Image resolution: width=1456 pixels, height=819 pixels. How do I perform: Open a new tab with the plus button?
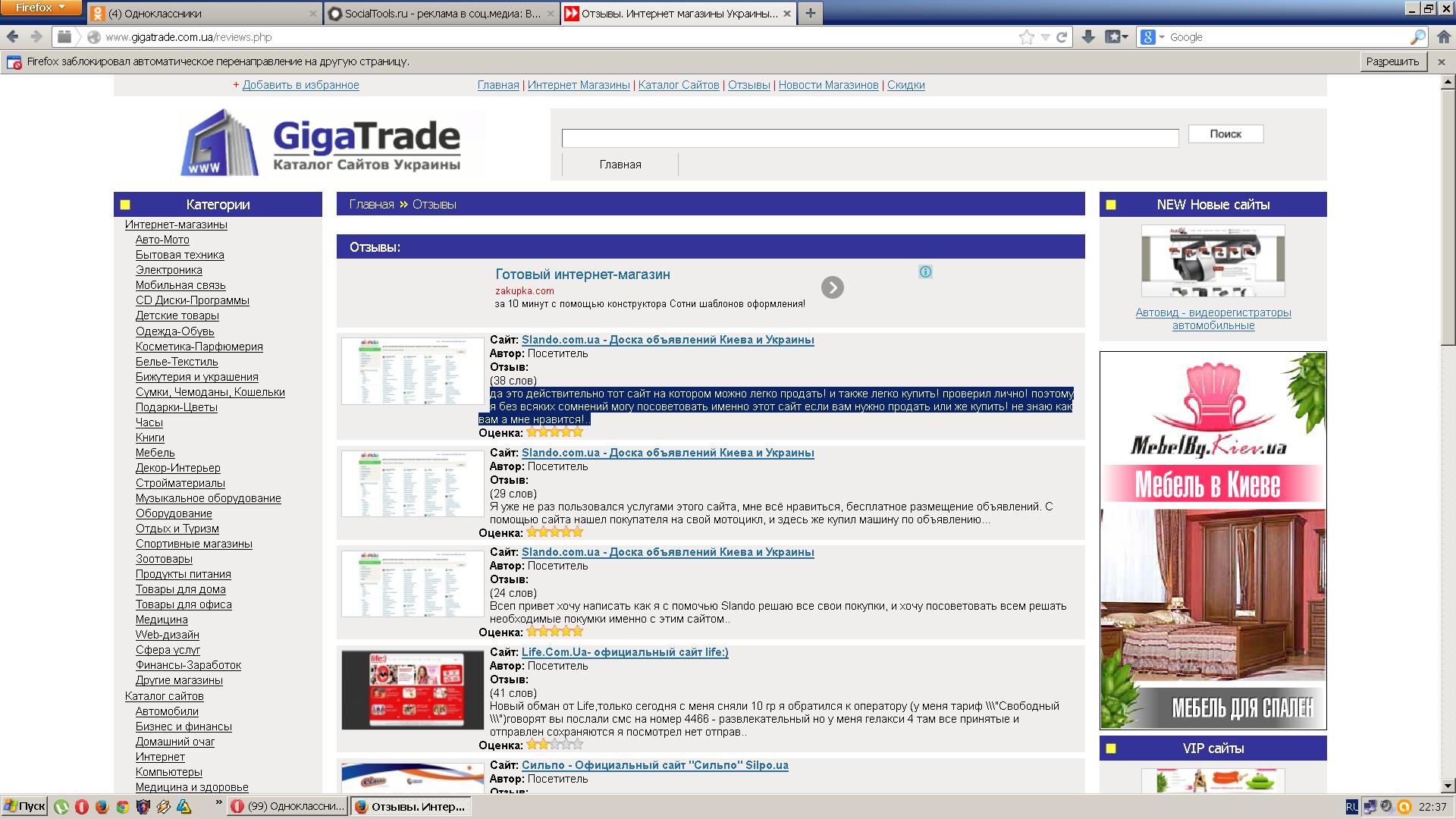pyautogui.click(x=811, y=13)
